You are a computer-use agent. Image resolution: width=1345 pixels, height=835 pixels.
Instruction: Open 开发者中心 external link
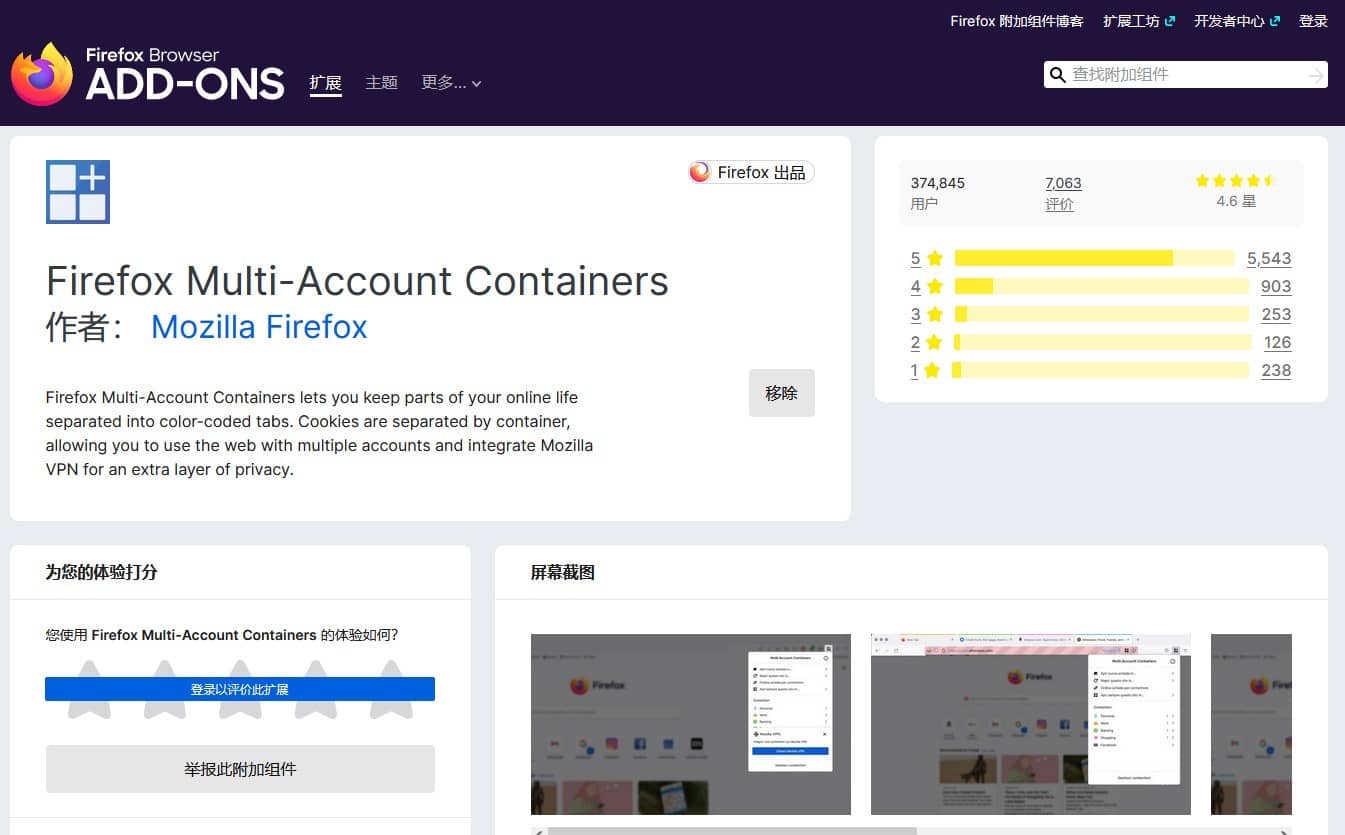(x=1236, y=21)
